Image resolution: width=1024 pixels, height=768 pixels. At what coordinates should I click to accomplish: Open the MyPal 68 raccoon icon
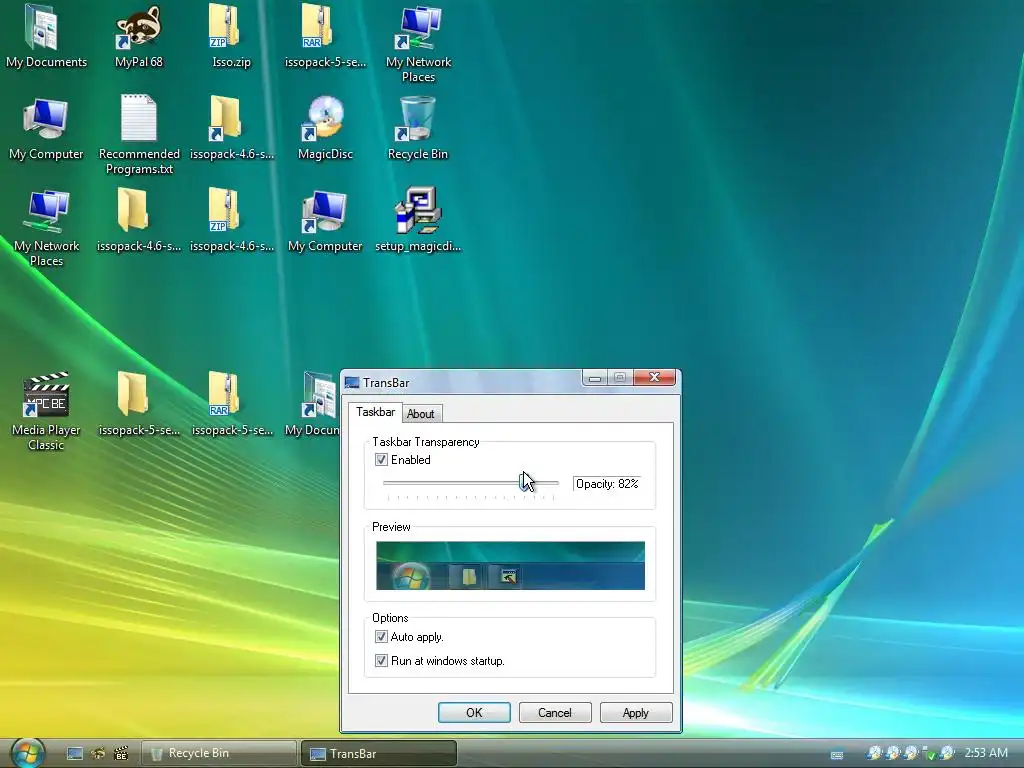point(138,29)
